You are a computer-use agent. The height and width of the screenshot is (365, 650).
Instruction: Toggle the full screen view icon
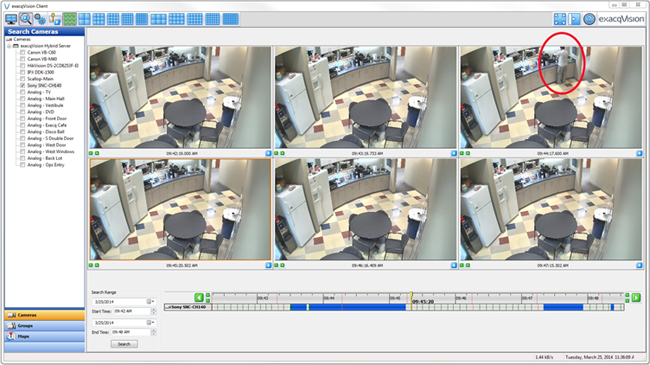click(x=560, y=19)
